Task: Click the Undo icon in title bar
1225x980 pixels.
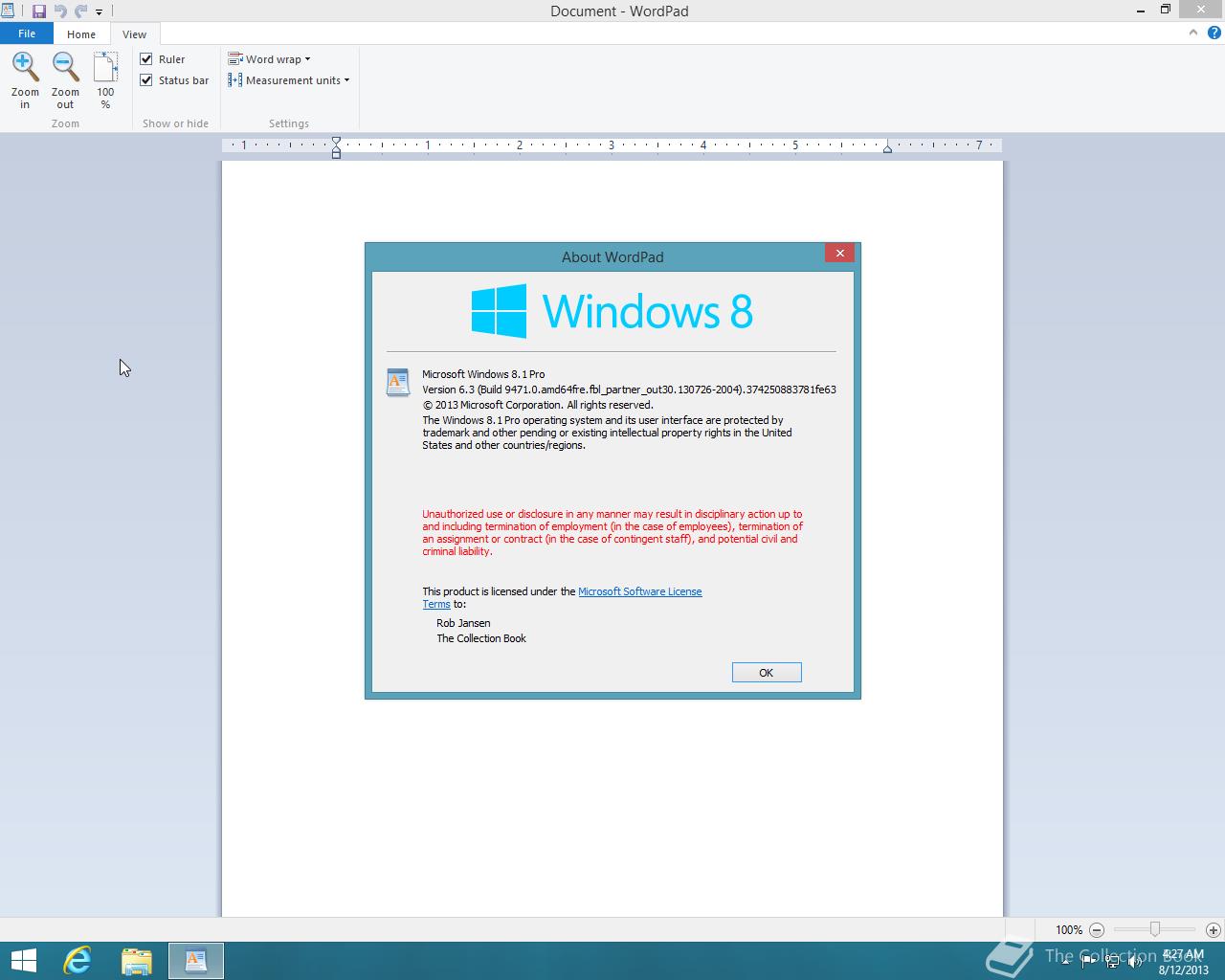Action: click(x=60, y=11)
